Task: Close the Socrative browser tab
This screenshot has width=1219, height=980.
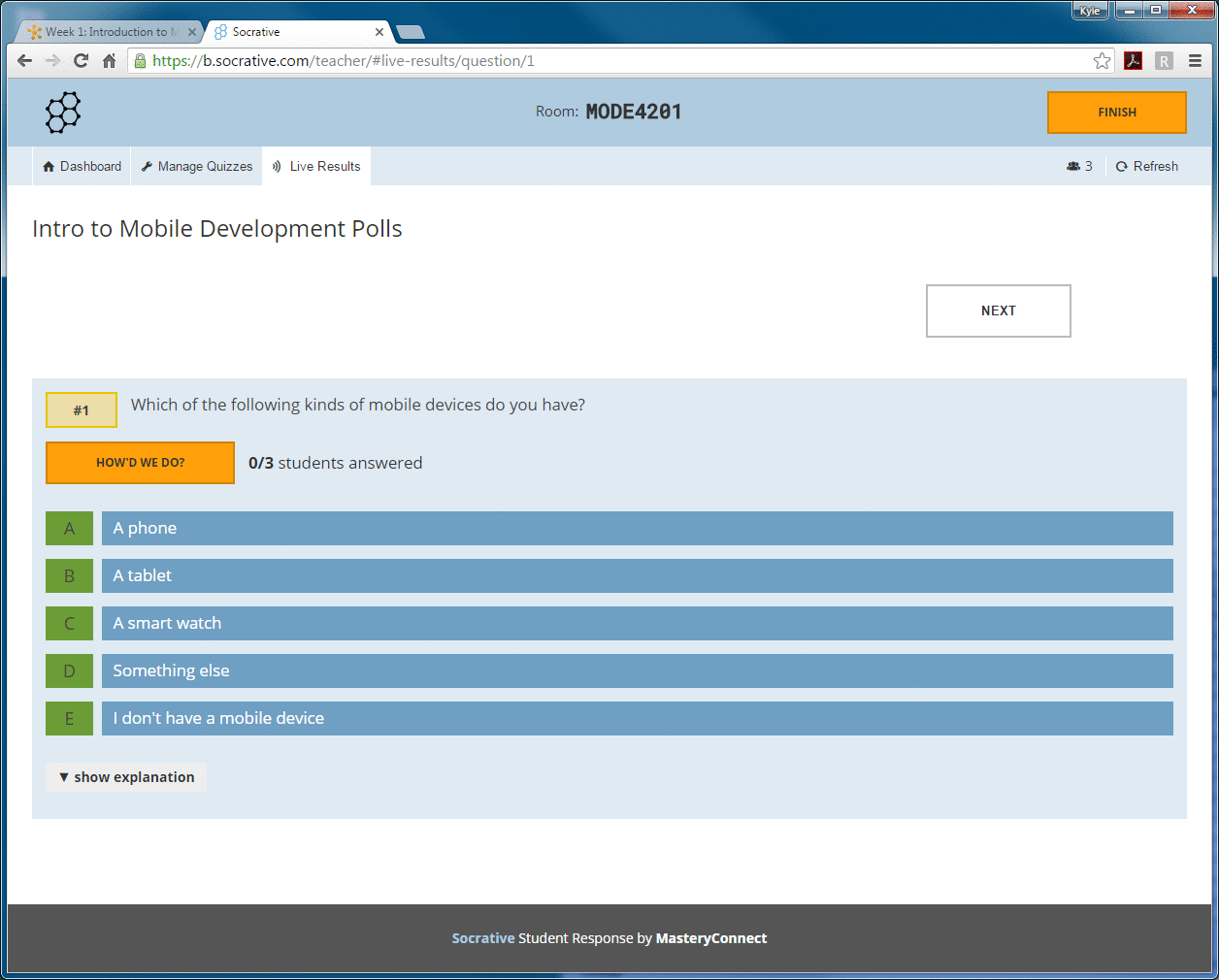Action: click(x=379, y=32)
